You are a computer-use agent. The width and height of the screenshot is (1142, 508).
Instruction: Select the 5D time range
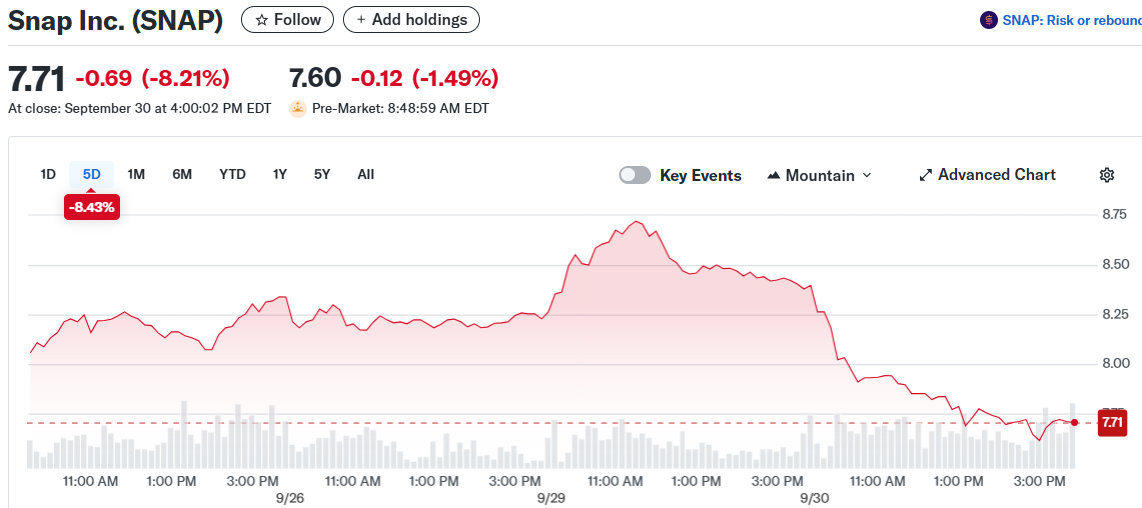(x=92, y=174)
